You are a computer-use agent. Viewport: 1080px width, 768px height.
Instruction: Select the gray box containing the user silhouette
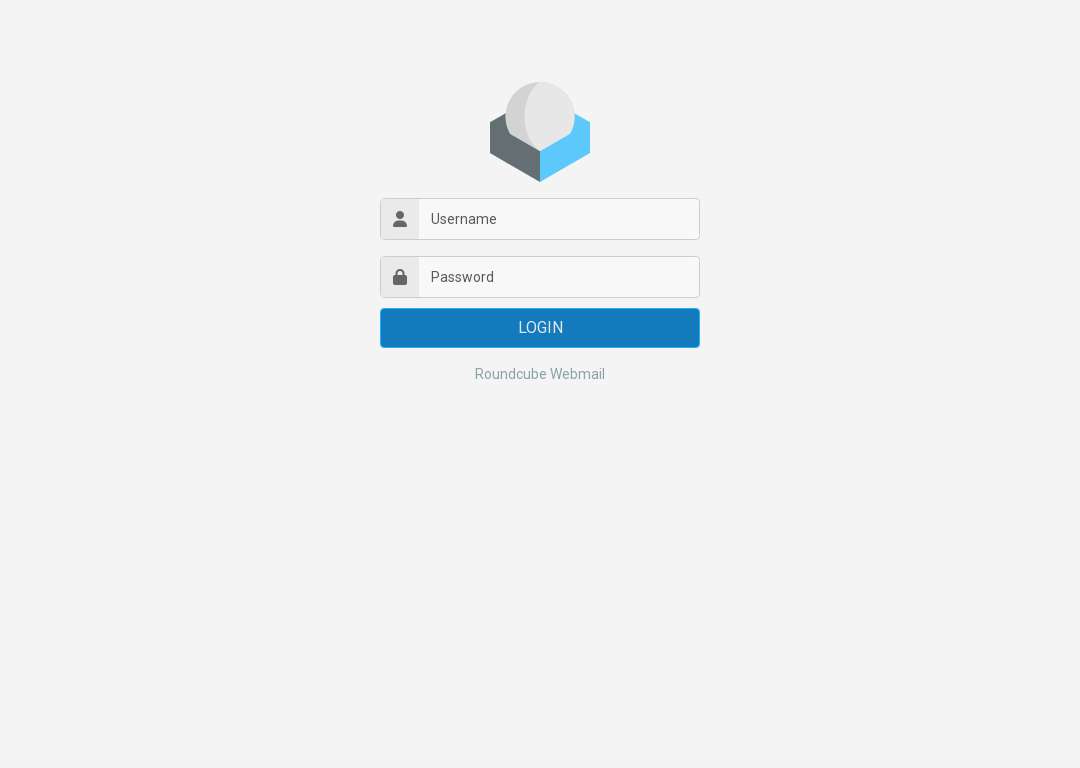(x=399, y=219)
